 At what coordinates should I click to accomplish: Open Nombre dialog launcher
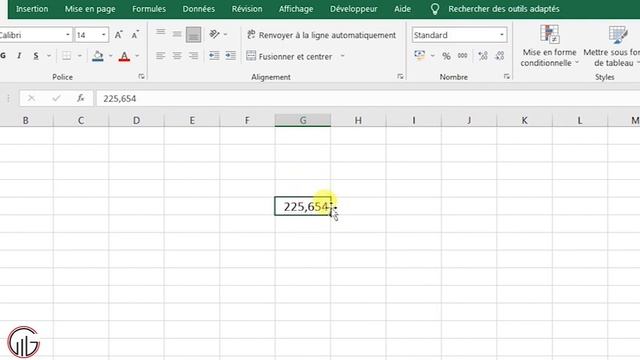click(507, 76)
